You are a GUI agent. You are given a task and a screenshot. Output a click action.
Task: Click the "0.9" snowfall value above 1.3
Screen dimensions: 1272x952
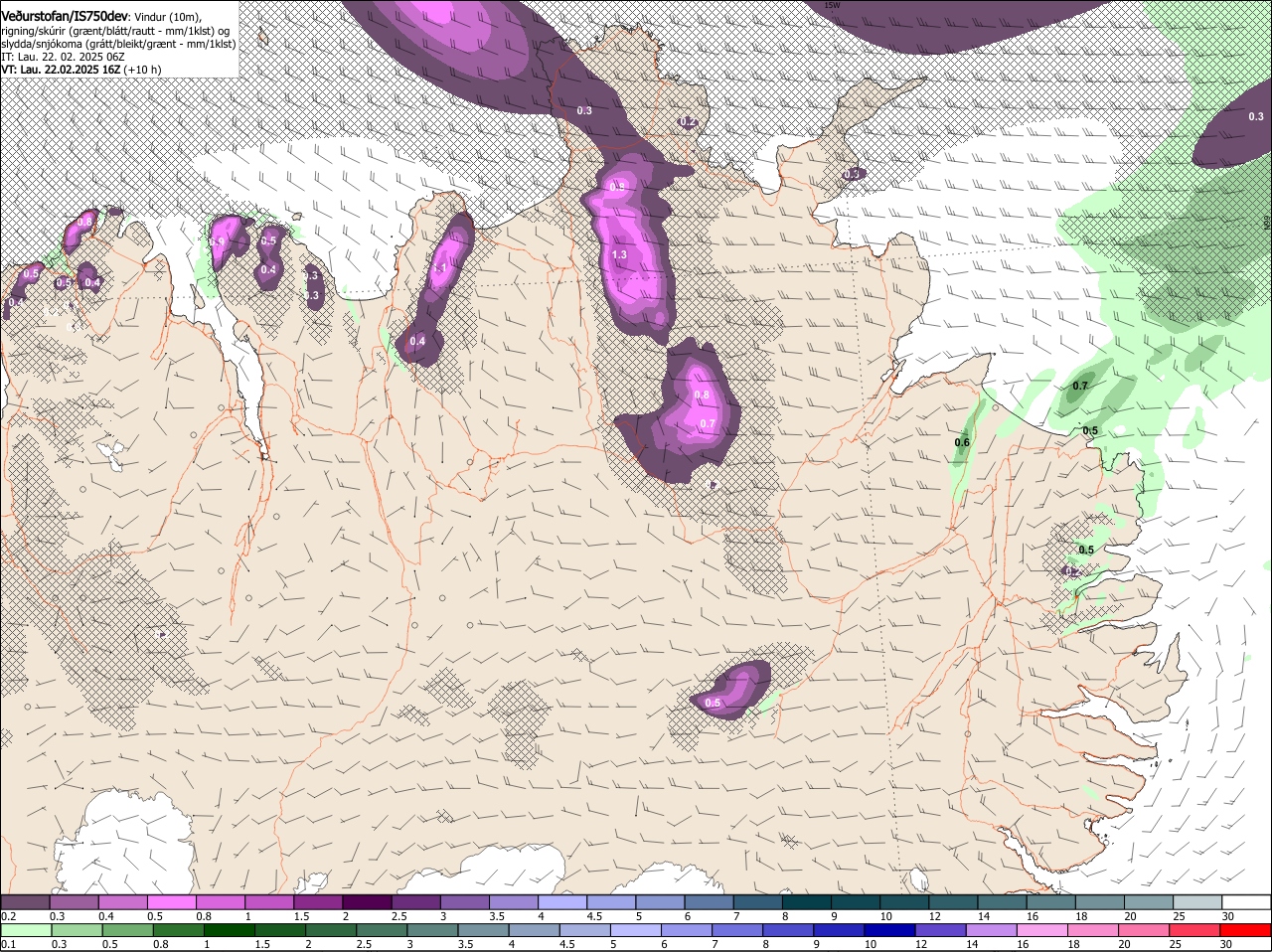pos(617,186)
